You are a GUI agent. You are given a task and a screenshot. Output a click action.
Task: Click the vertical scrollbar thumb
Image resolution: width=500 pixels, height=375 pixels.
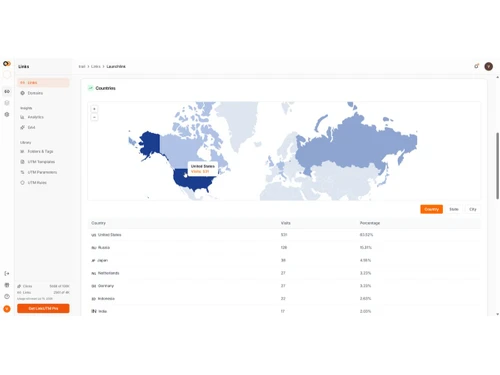[497, 166]
